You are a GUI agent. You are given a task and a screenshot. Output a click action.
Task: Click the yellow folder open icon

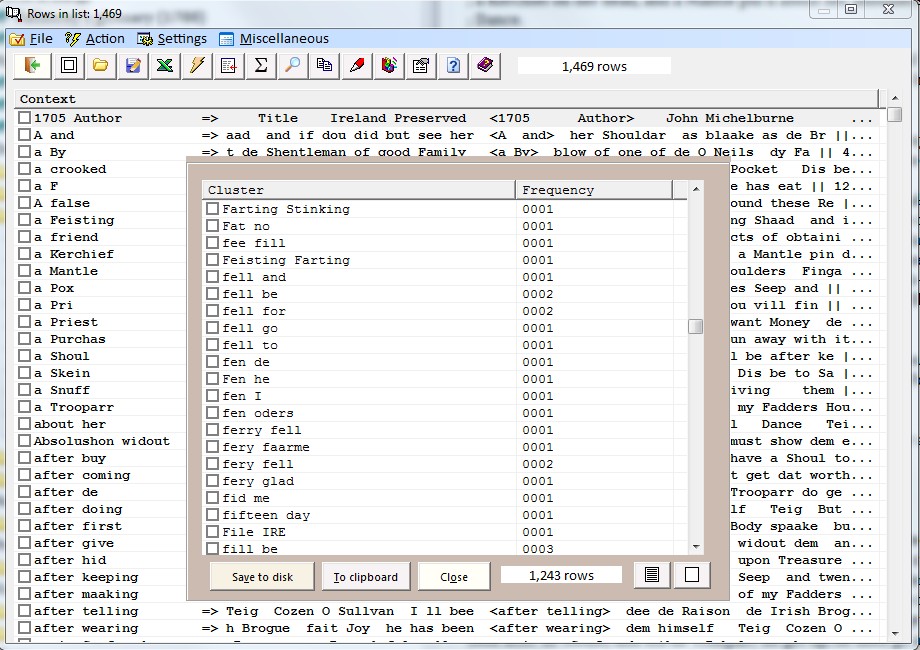point(100,66)
